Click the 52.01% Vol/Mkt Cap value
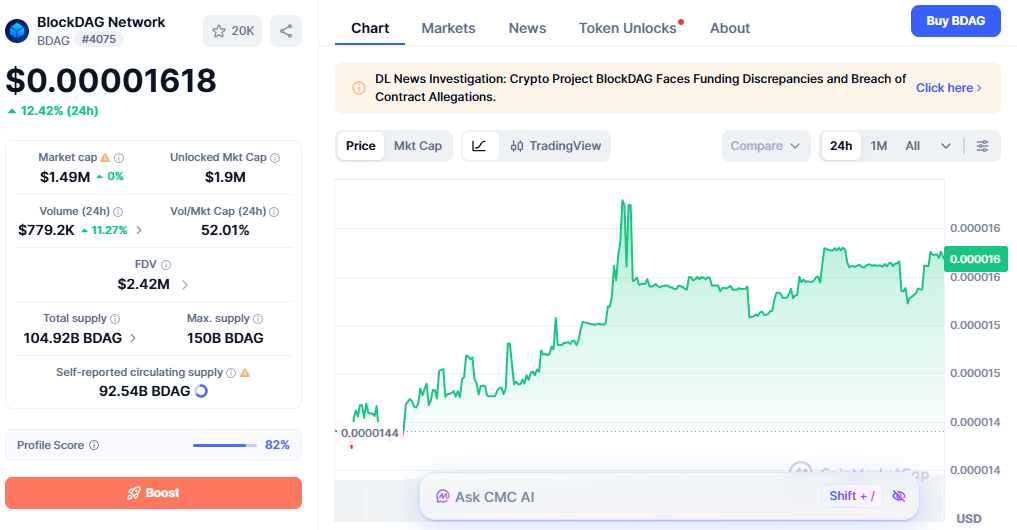 point(225,230)
